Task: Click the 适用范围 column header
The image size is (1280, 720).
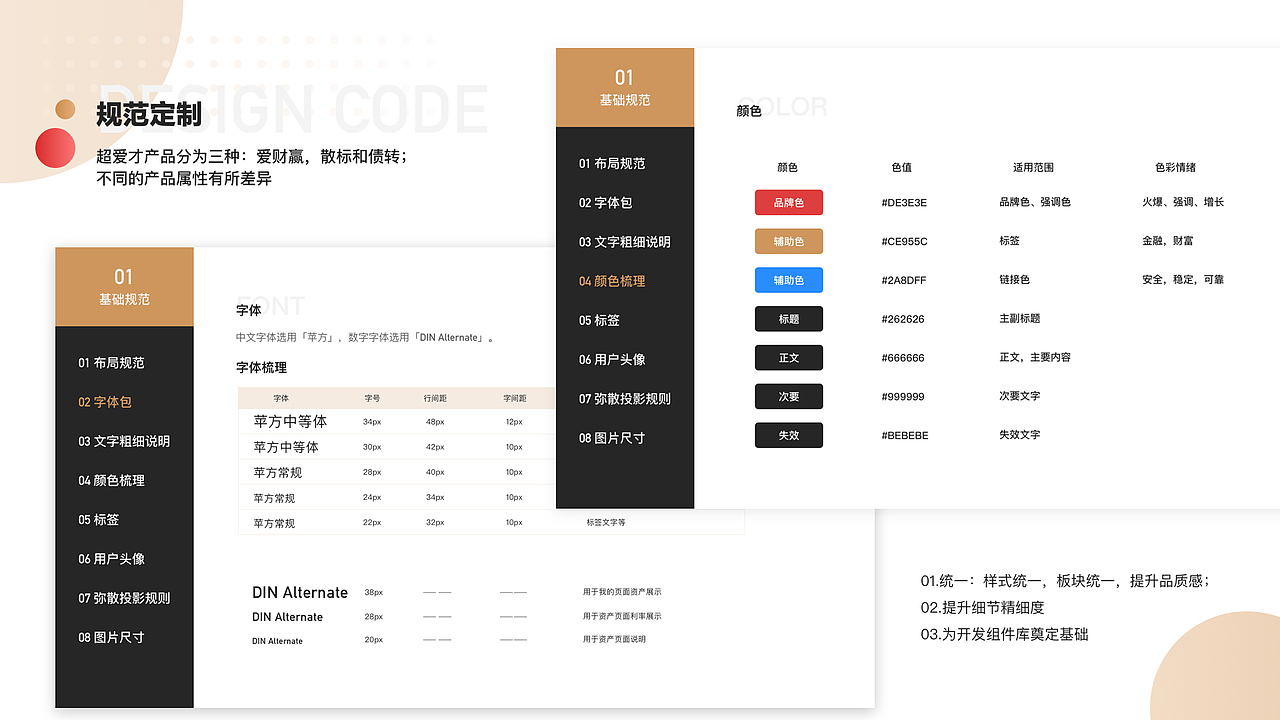Action: tap(1033, 167)
